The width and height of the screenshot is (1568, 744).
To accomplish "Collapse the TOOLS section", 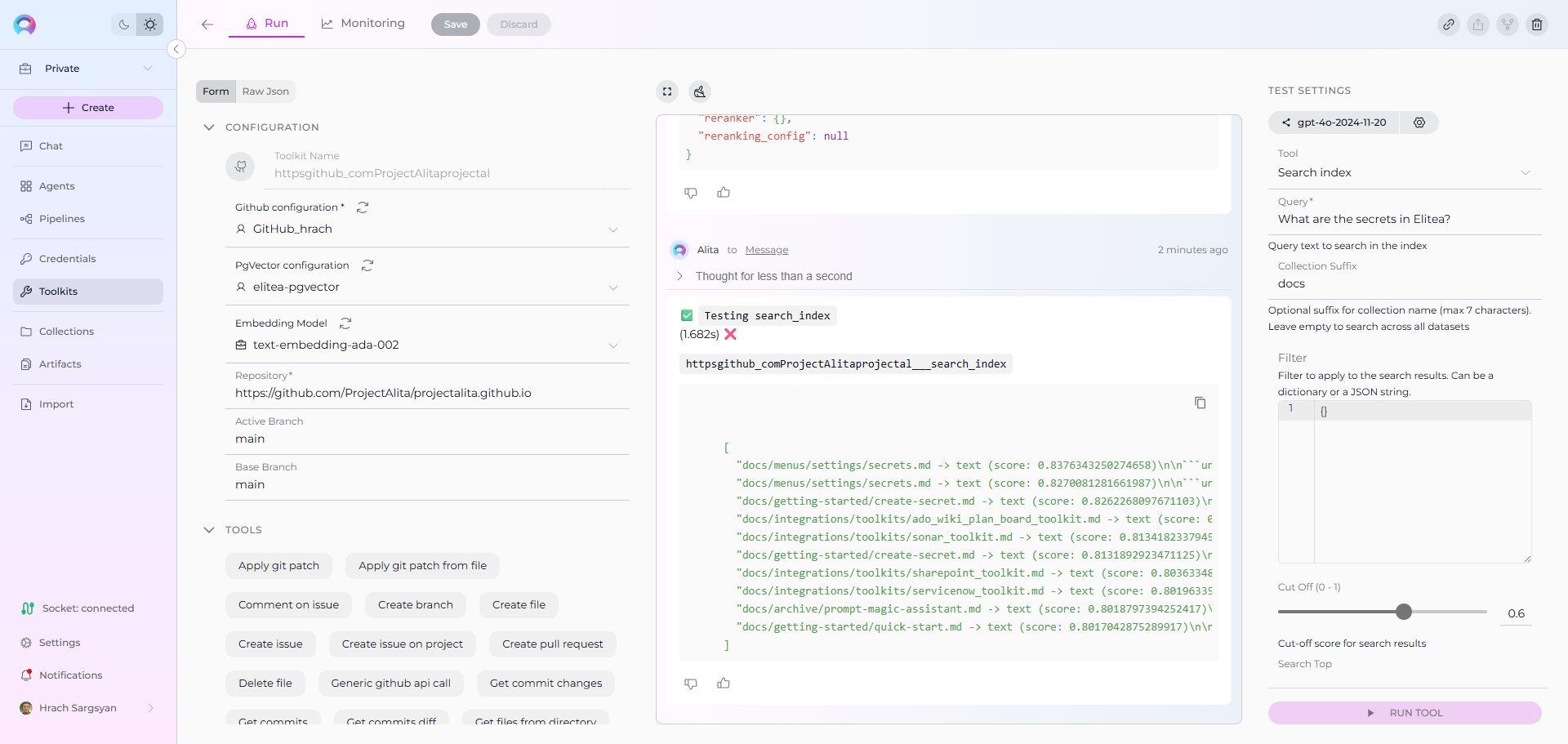I will pyautogui.click(x=209, y=530).
